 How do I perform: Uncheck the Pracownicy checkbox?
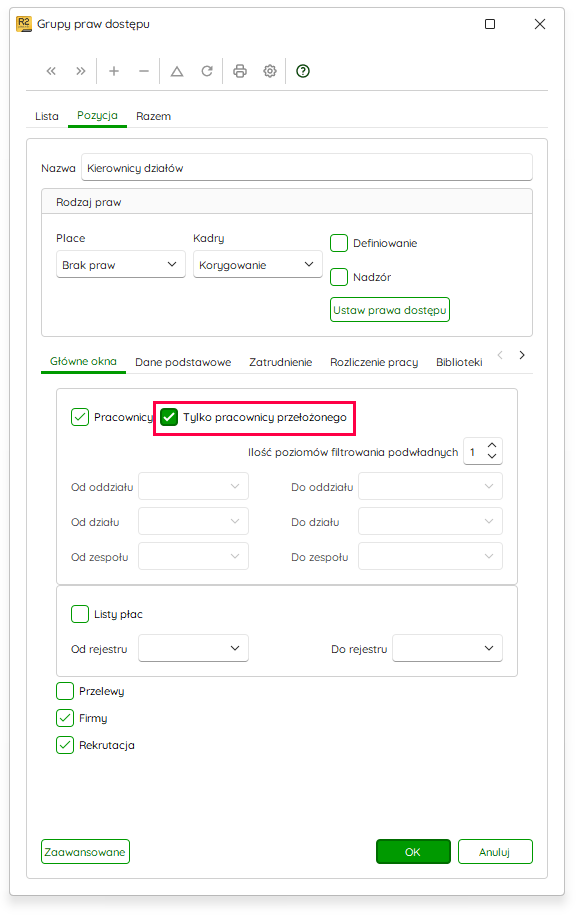tap(80, 417)
